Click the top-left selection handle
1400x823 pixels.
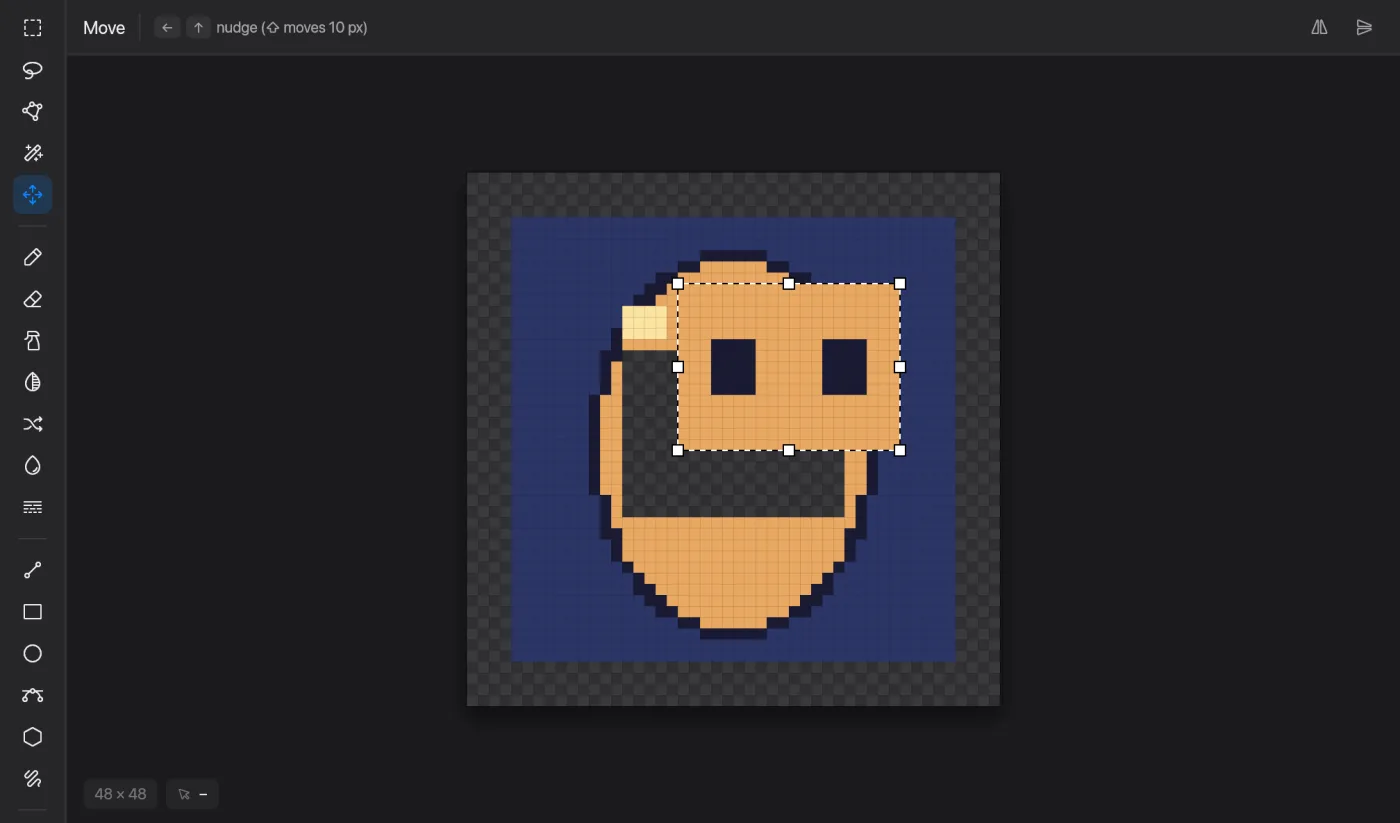pos(678,284)
